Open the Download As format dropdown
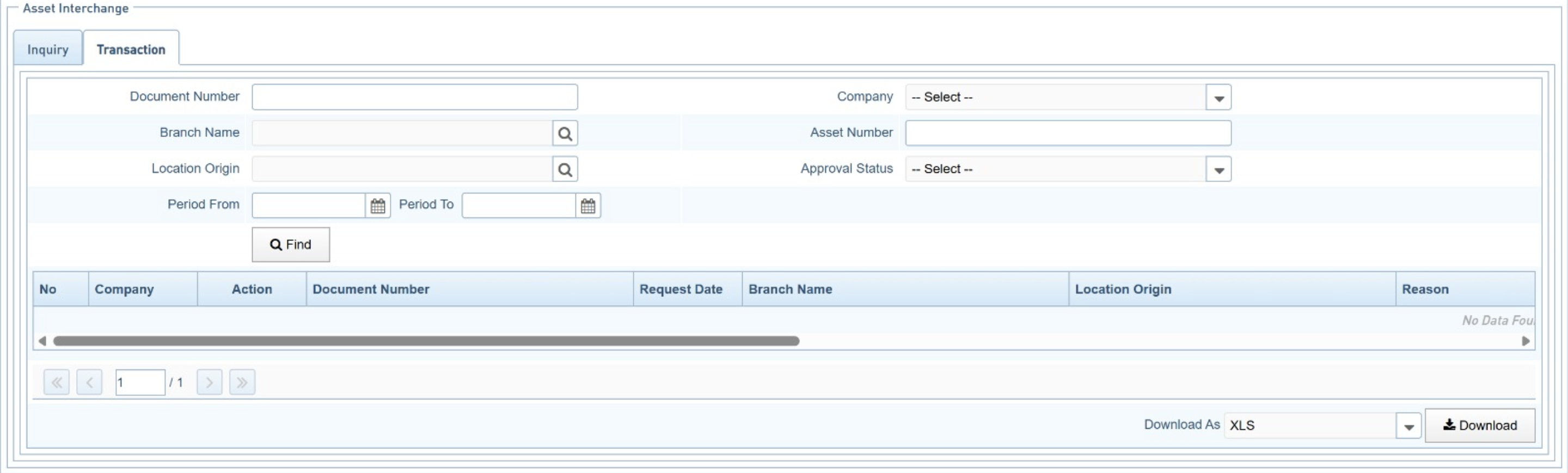 [1408, 426]
